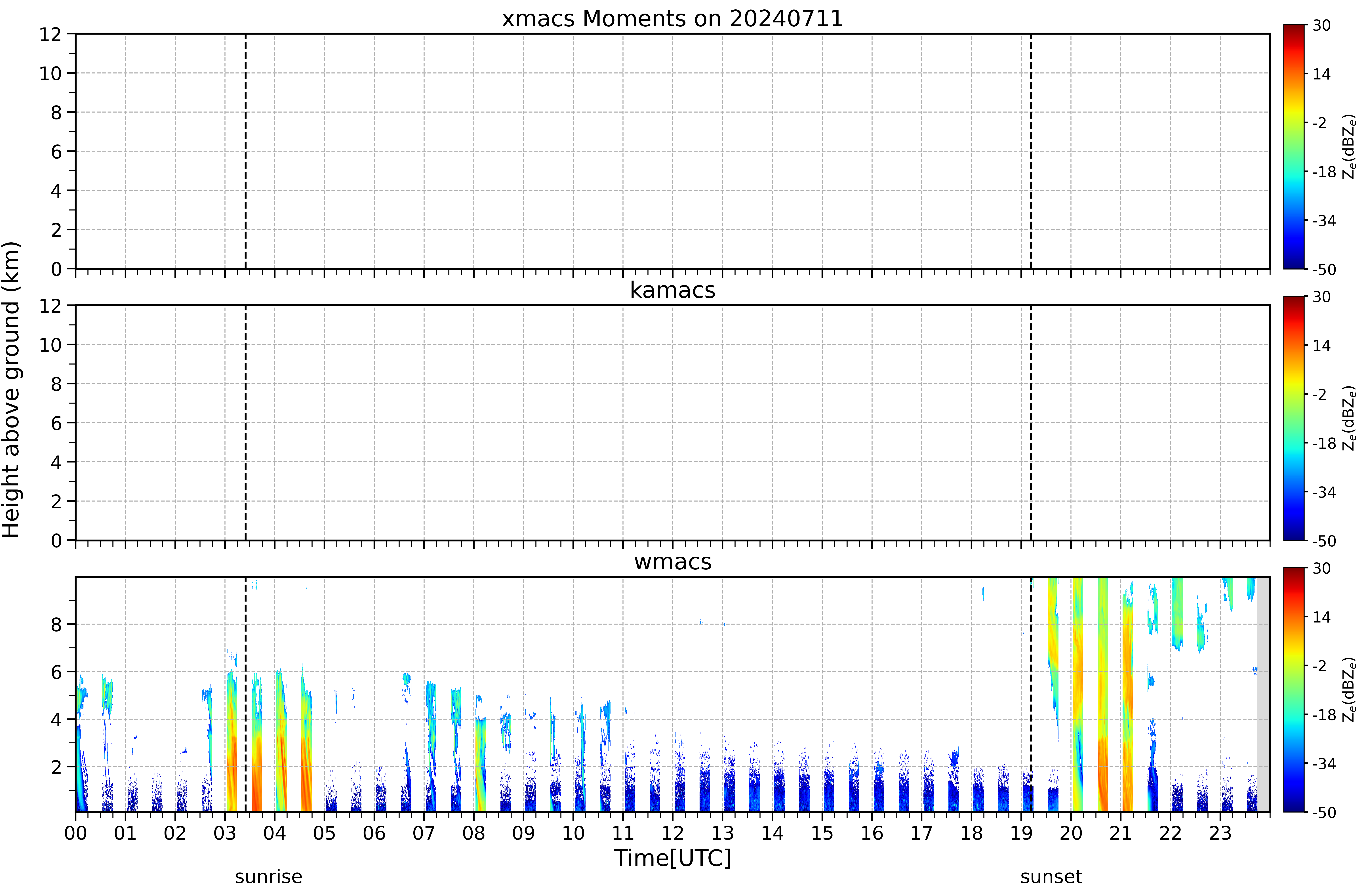Click the "10" time tick label on the time axis
Screen dimensions: 1366x896
pos(573,833)
